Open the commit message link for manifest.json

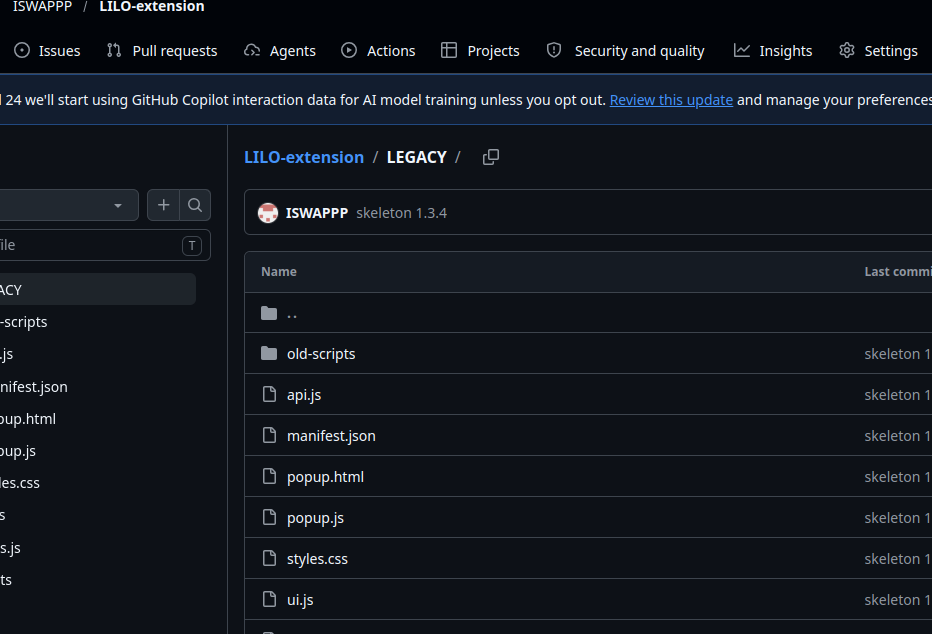[898, 436]
